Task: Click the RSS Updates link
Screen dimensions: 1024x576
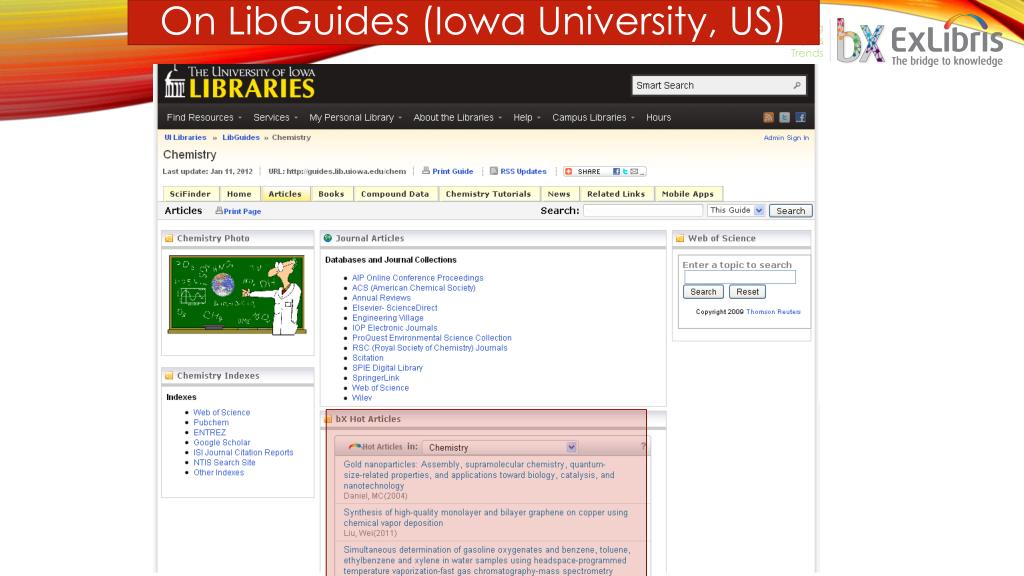Action: click(x=523, y=171)
